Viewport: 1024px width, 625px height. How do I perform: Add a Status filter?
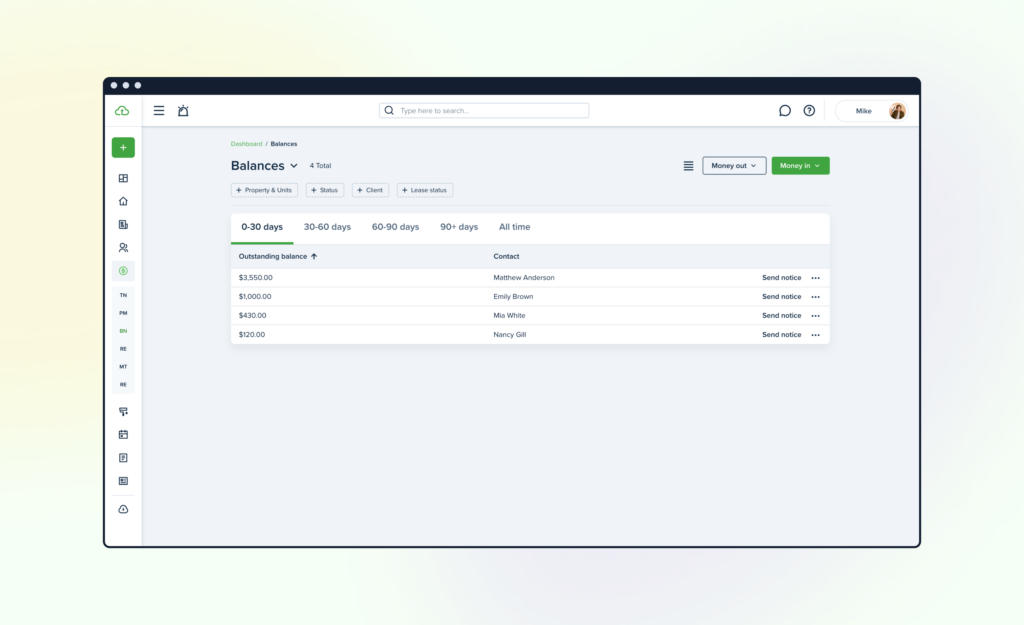(325, 190)
